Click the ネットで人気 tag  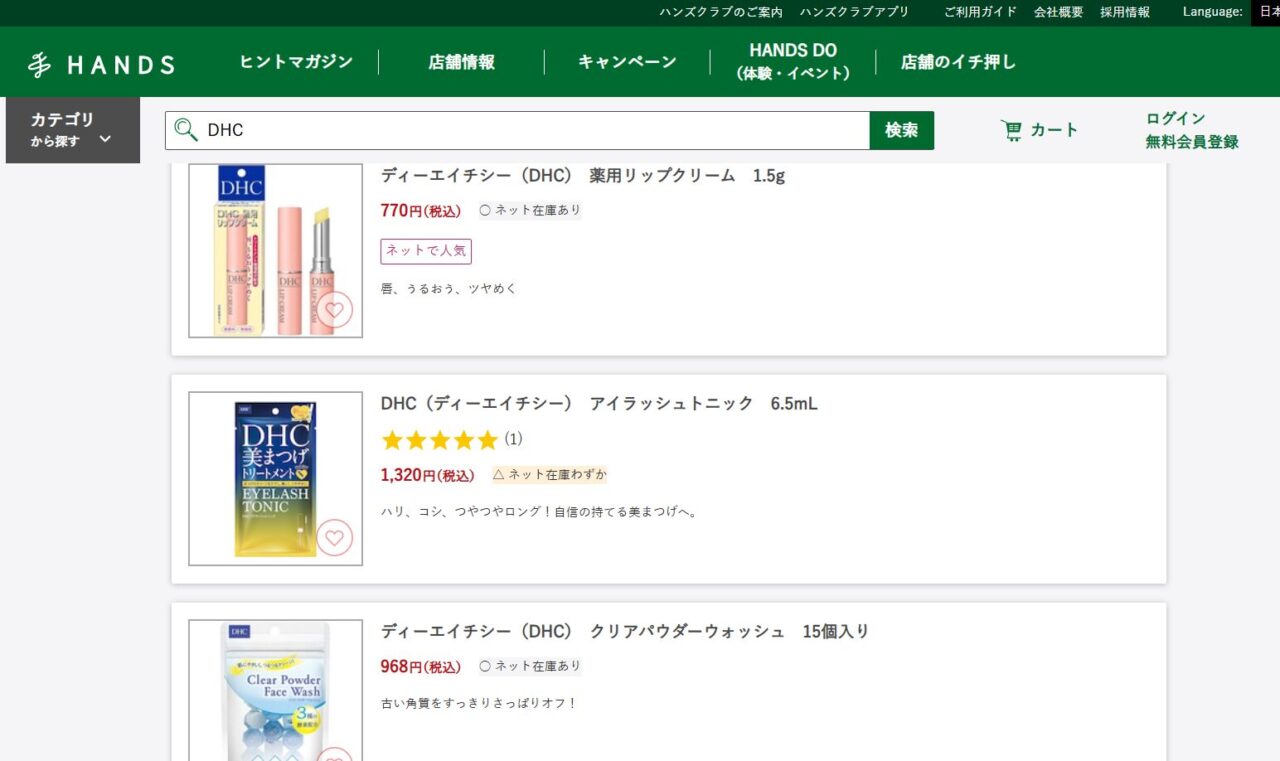(x=426, y=251)
